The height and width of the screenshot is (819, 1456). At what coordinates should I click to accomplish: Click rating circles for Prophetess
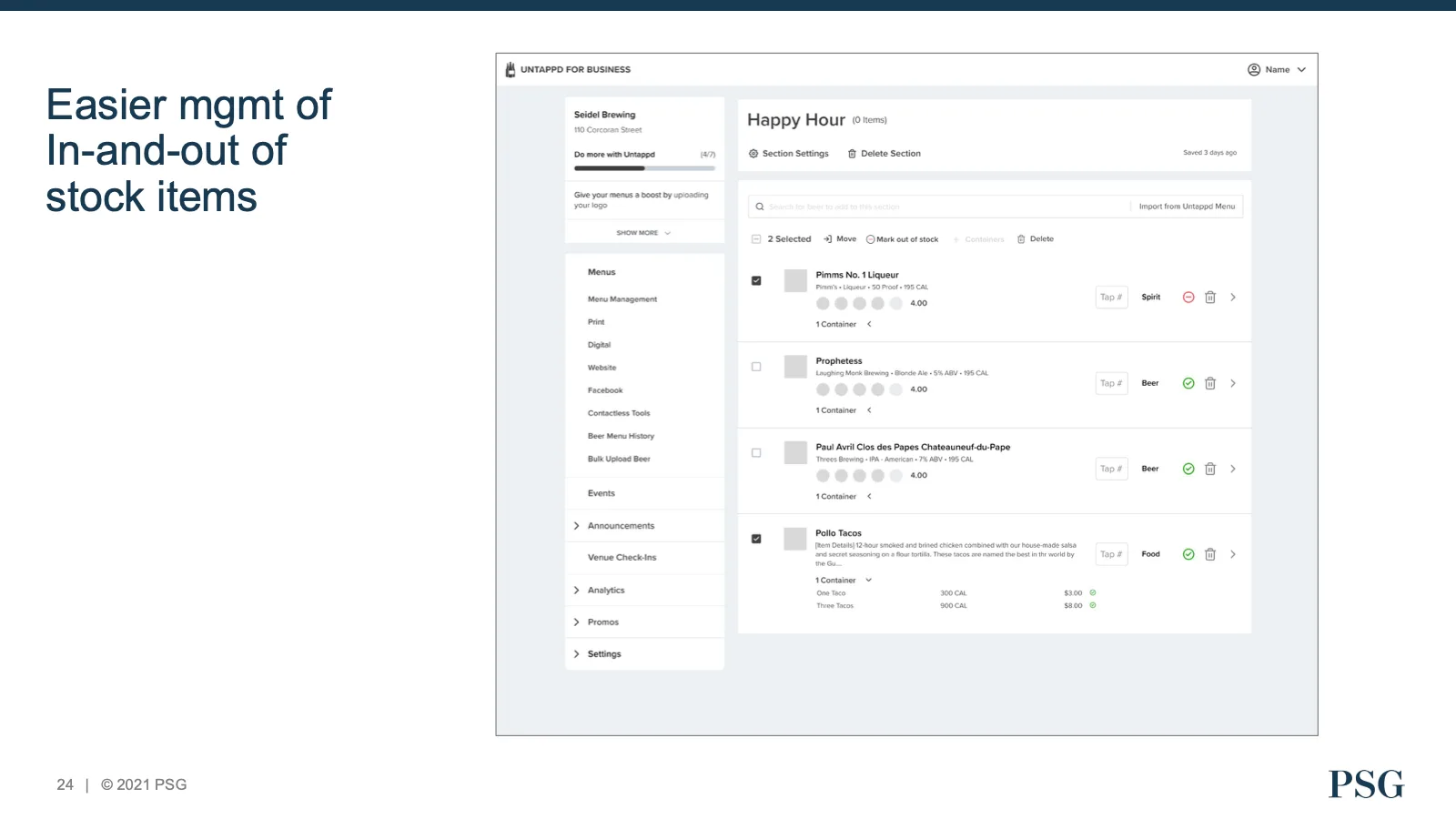click(x=859, y=389)
